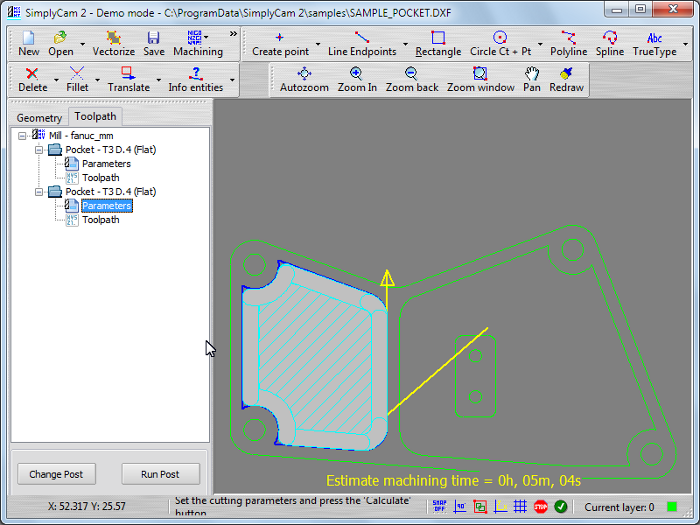This screenshot has width=700, height=525.
Task: Toggle Snap Off in status bar
Action: [439, 507]
